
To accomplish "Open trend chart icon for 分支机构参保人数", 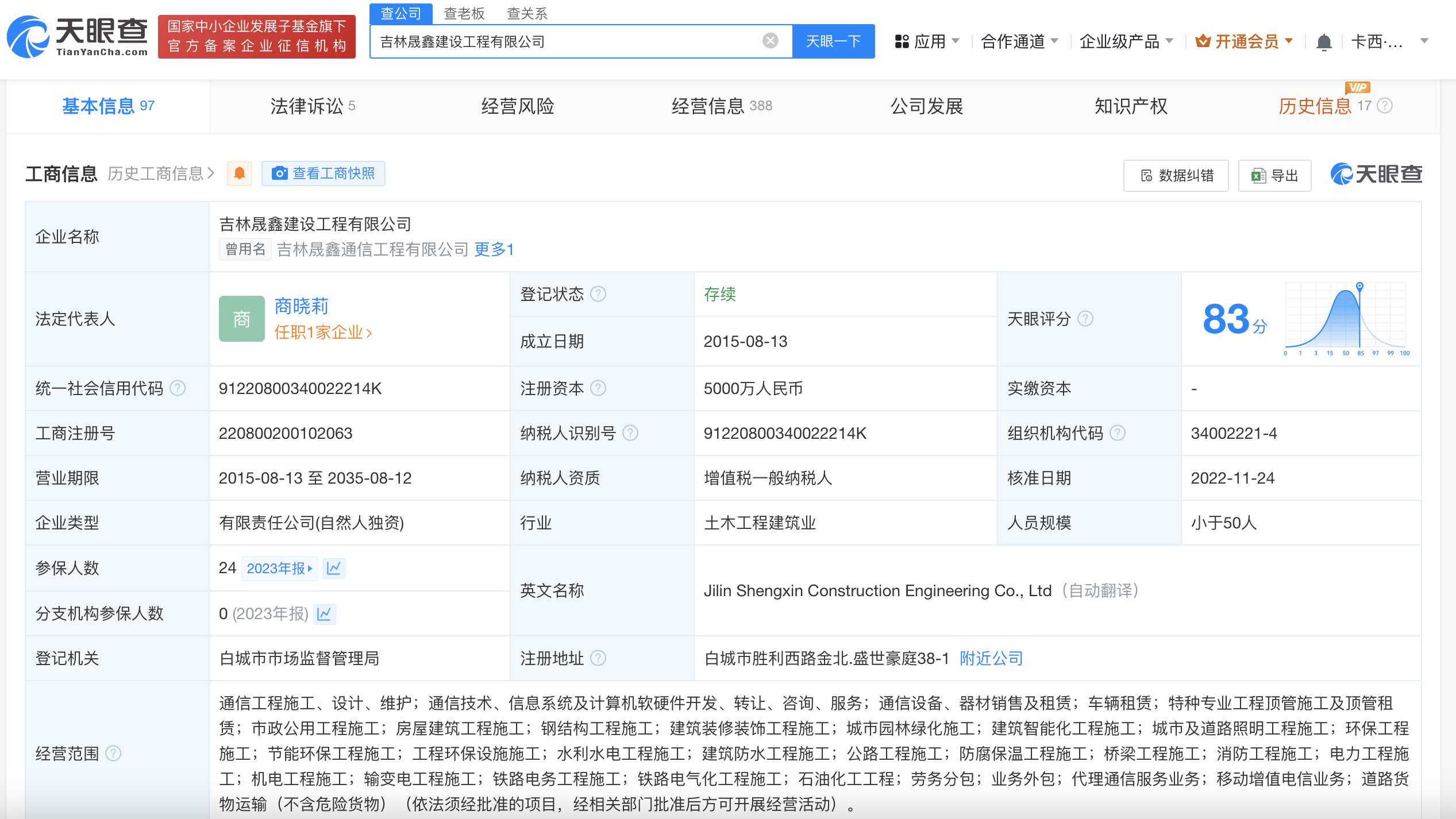I will (324, 614).
